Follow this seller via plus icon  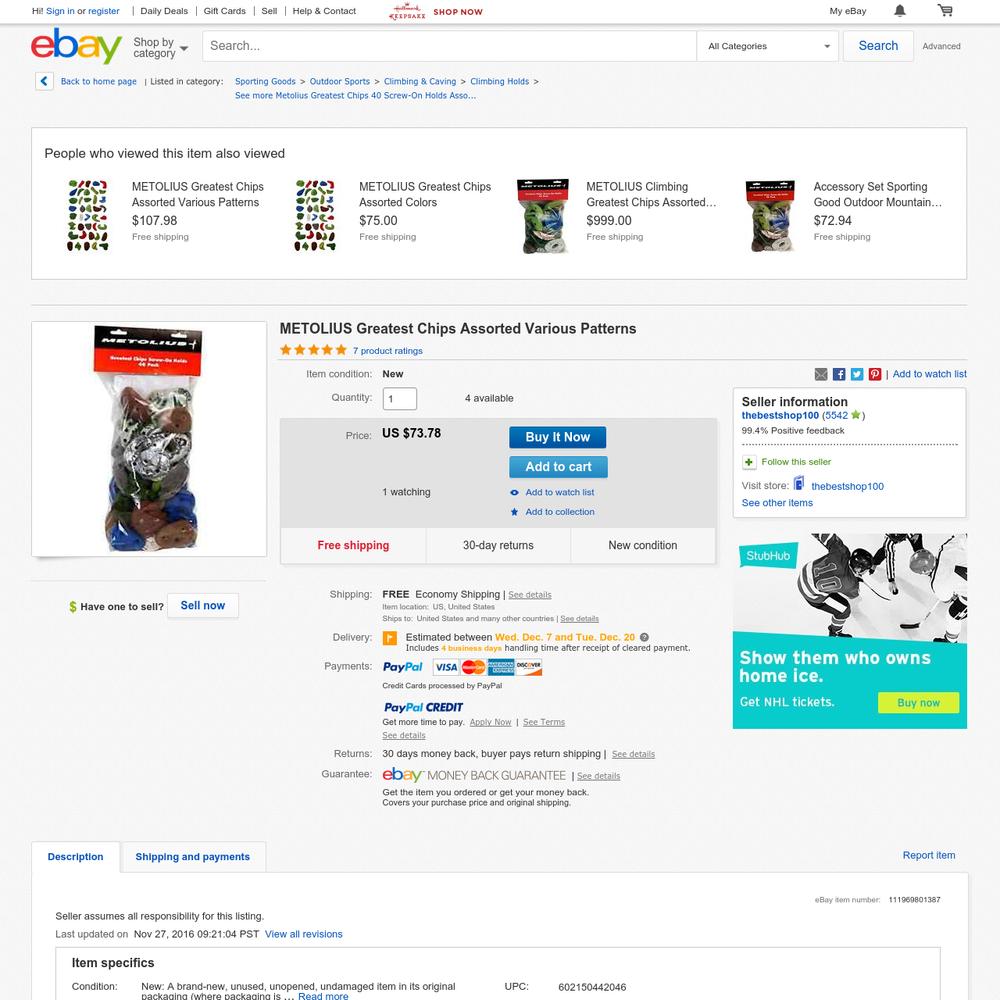tap(749, 462)
